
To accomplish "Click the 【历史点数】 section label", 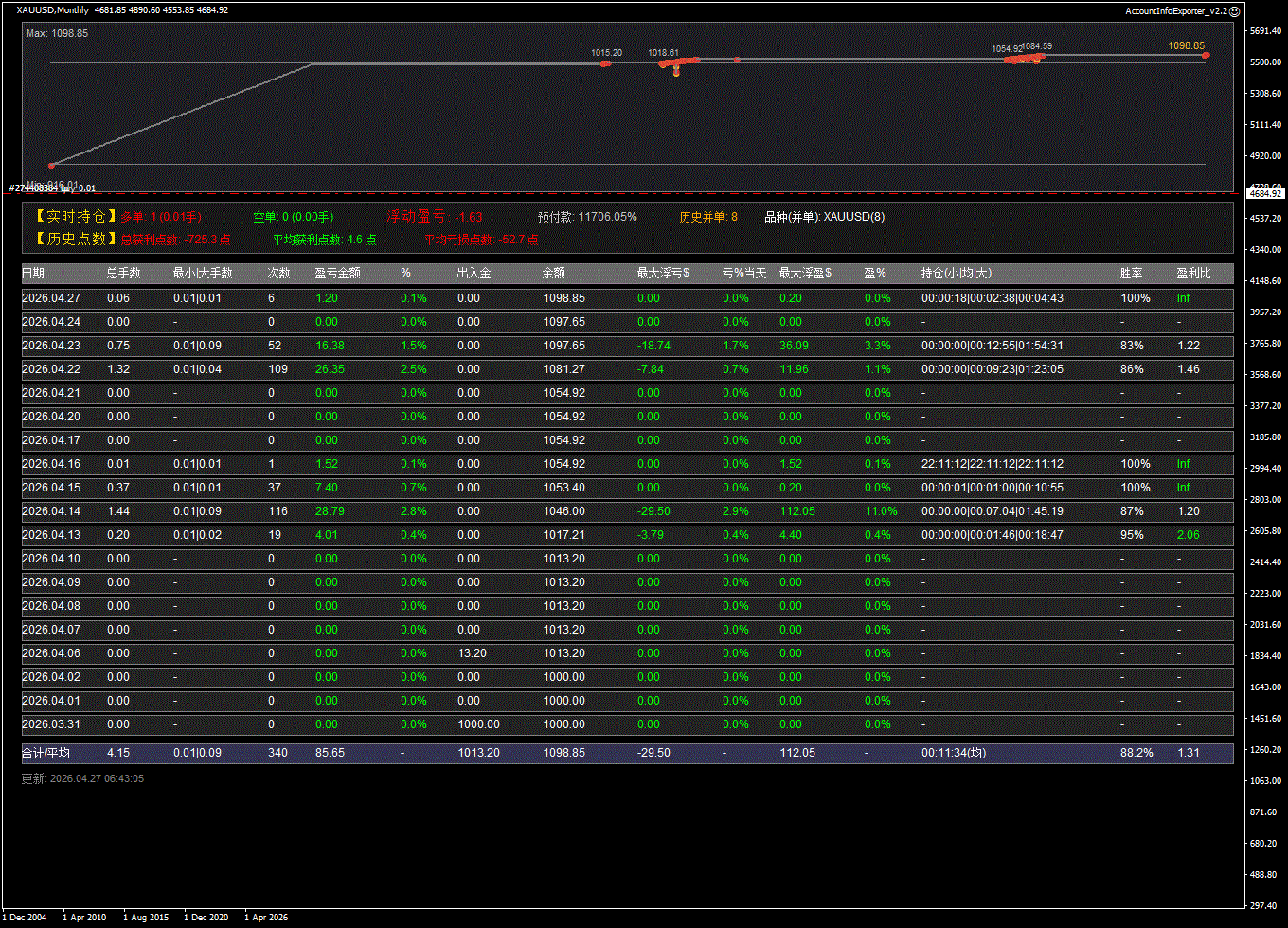I will [74, 240].
